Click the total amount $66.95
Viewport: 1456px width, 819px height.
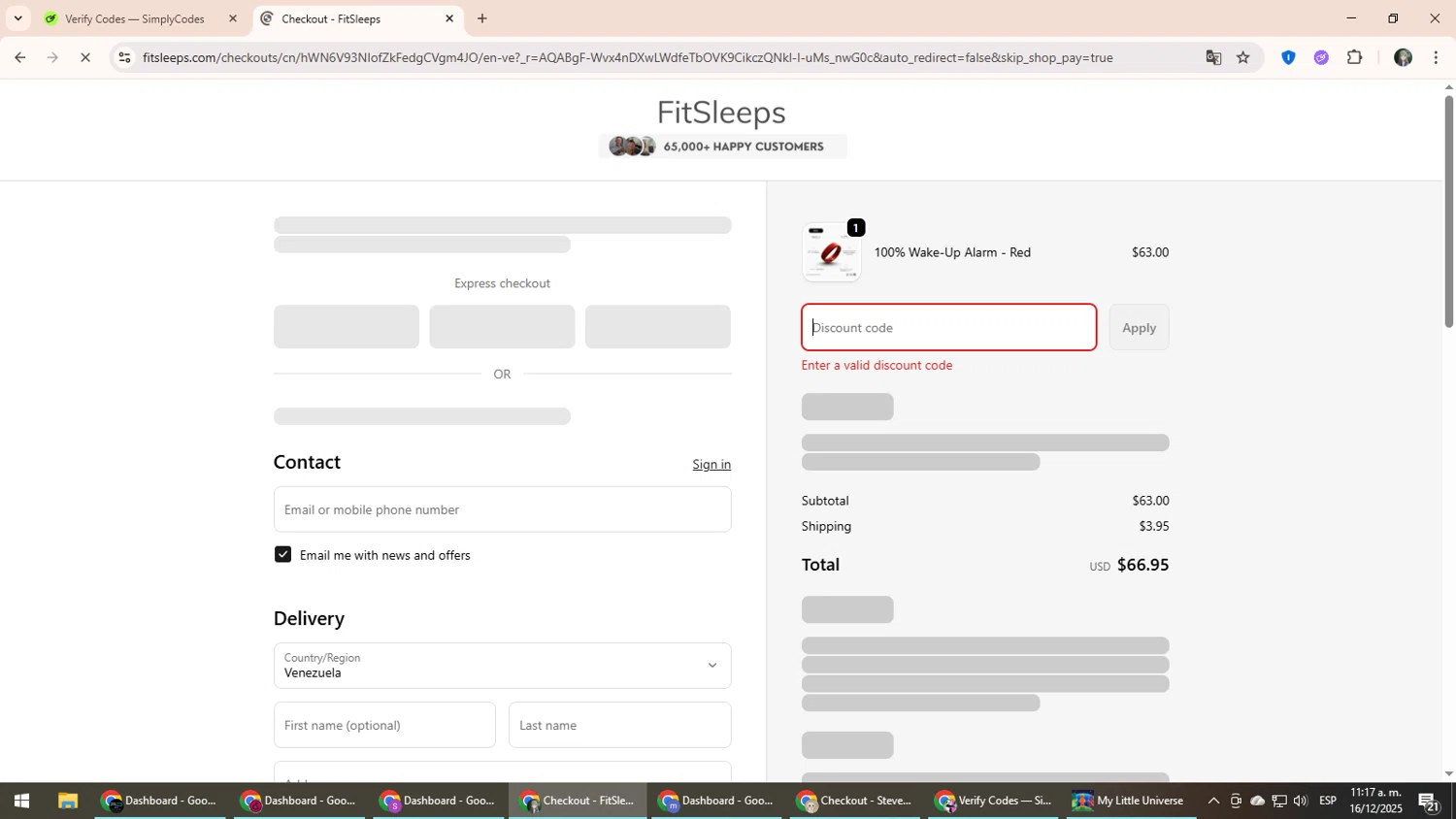point(1142,565)
